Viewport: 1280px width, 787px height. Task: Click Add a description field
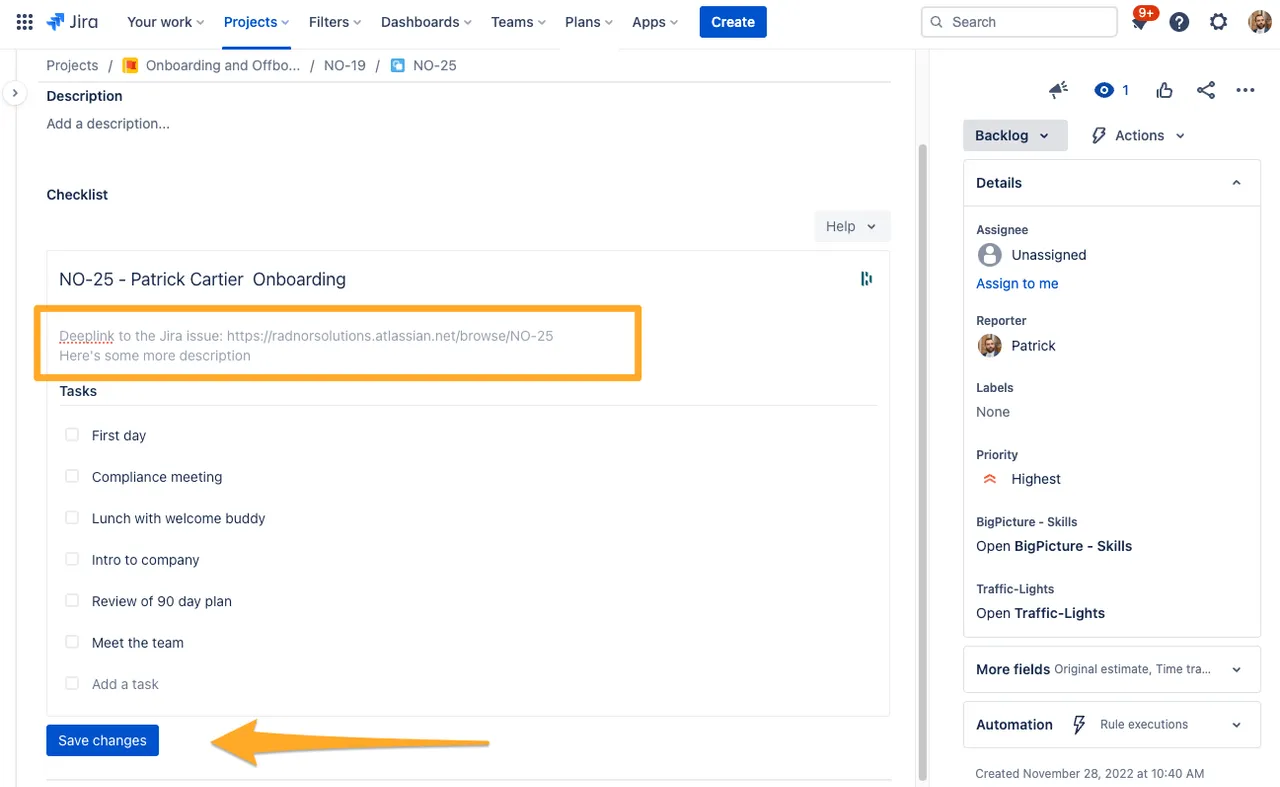pyautogui.click(x=108, y=124)
